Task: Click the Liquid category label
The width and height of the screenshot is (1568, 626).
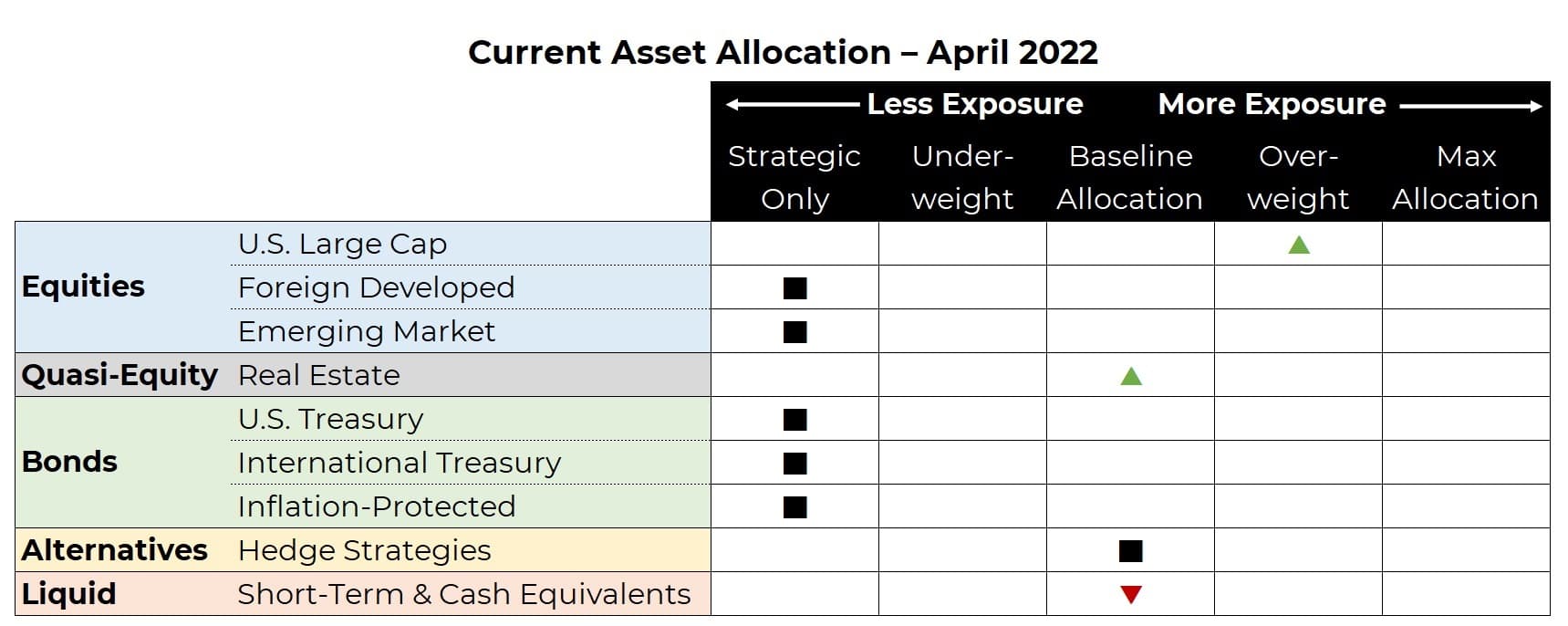Action: click(68, 594)
